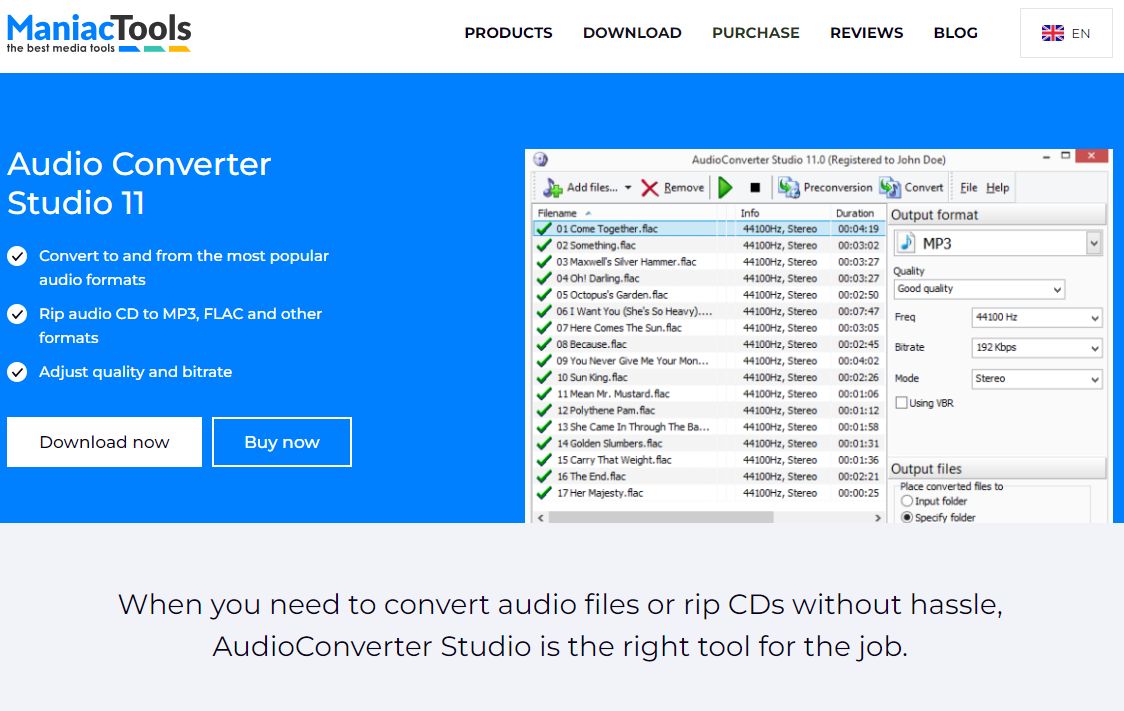
Task: Click the ManiacTools logo
Action: pos(99,33)
